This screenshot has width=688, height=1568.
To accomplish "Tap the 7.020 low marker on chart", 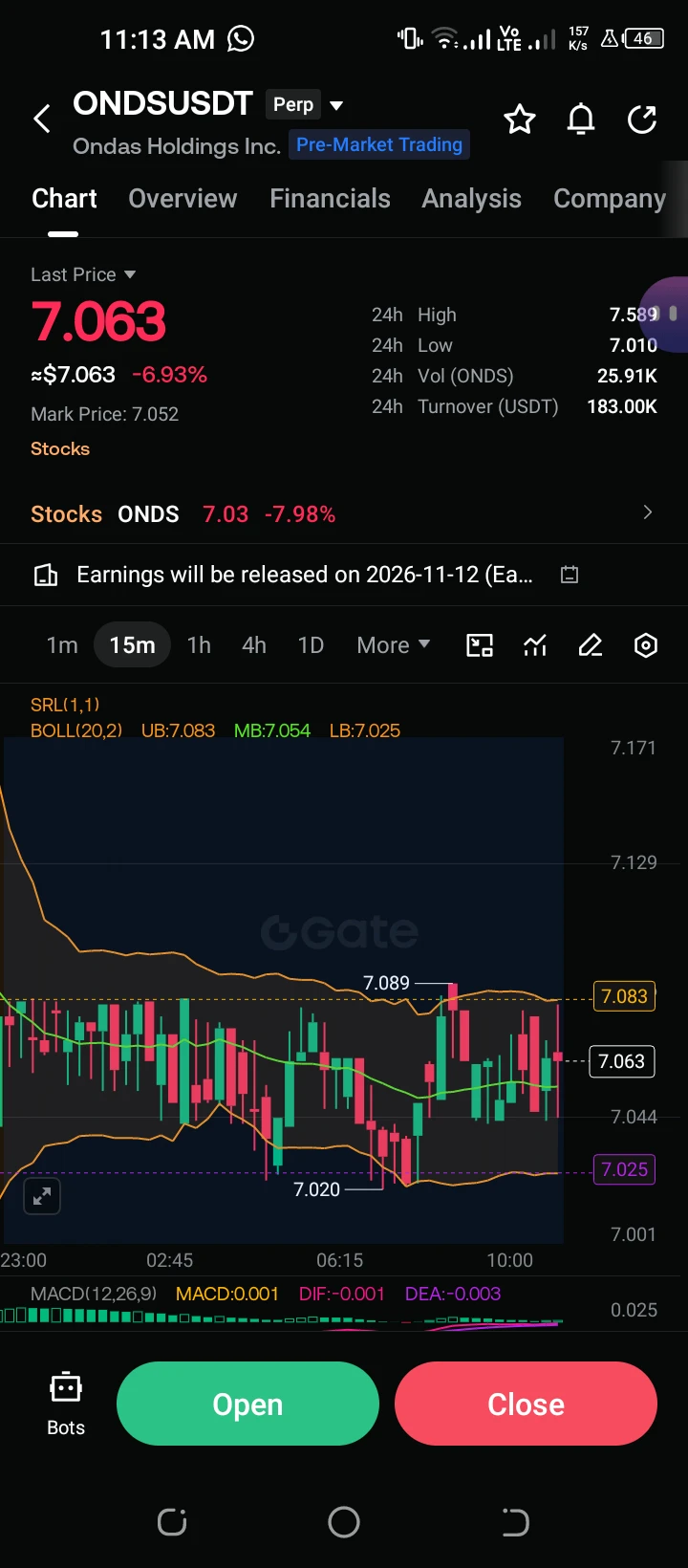I will click(316, 1189).
